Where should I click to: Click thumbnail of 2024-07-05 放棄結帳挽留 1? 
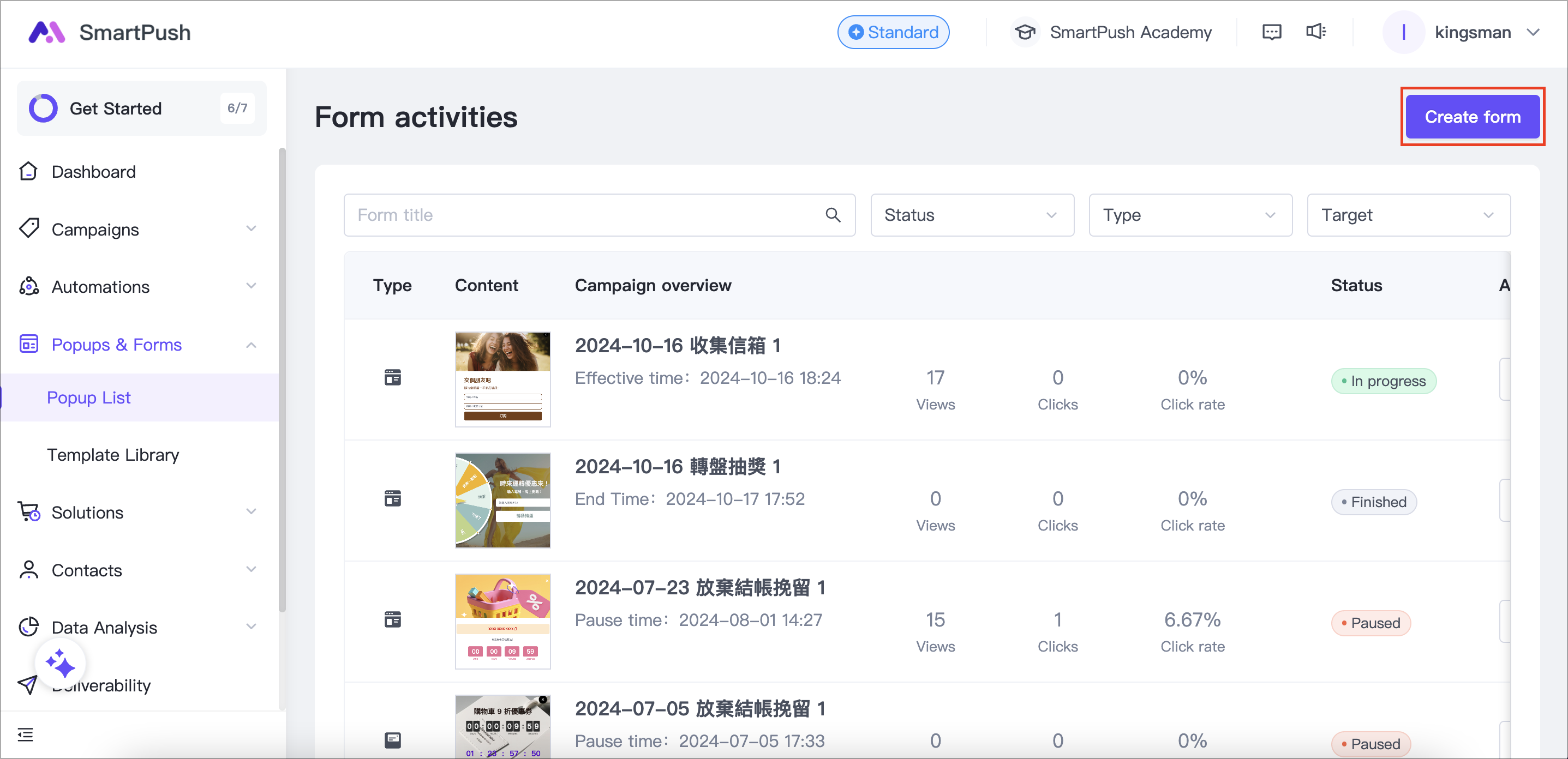(x=503, y=726)
